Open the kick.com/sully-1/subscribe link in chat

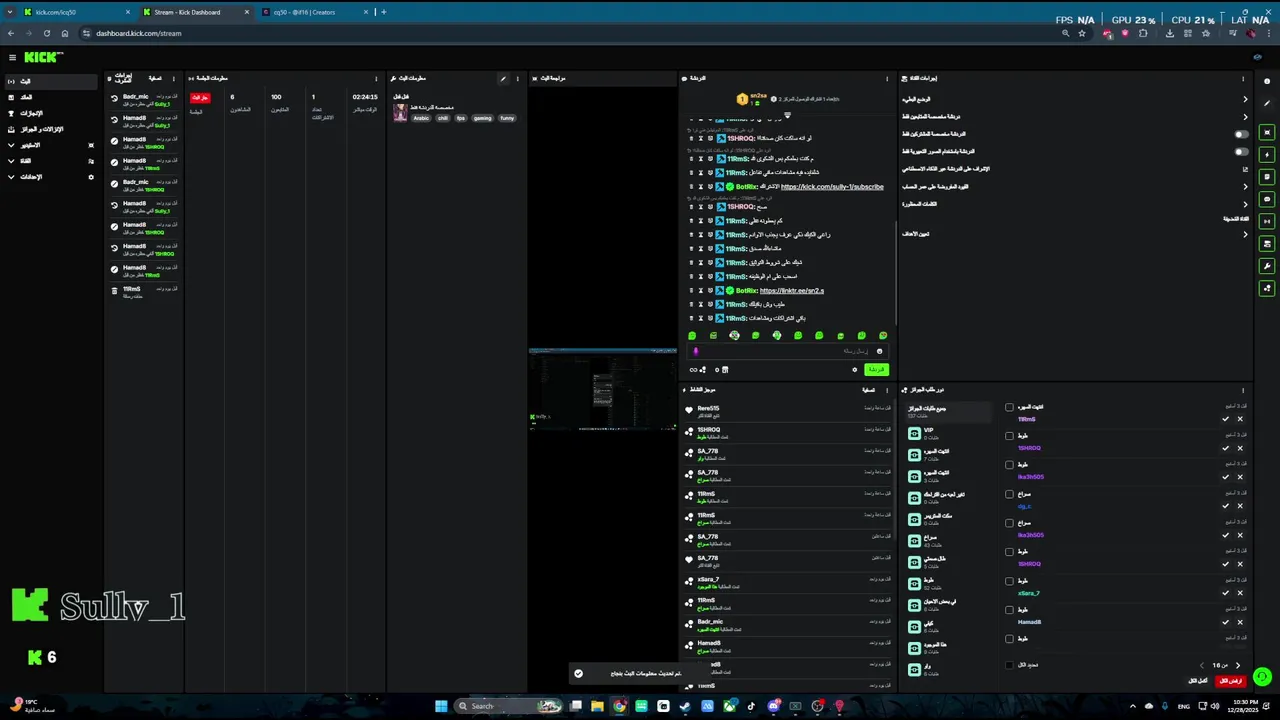tap(832, 186)
